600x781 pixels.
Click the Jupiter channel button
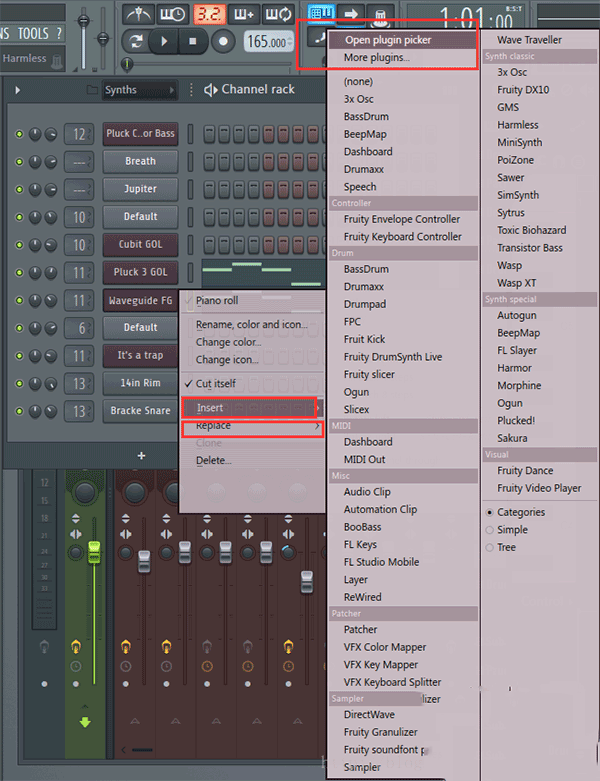(140, 189)
